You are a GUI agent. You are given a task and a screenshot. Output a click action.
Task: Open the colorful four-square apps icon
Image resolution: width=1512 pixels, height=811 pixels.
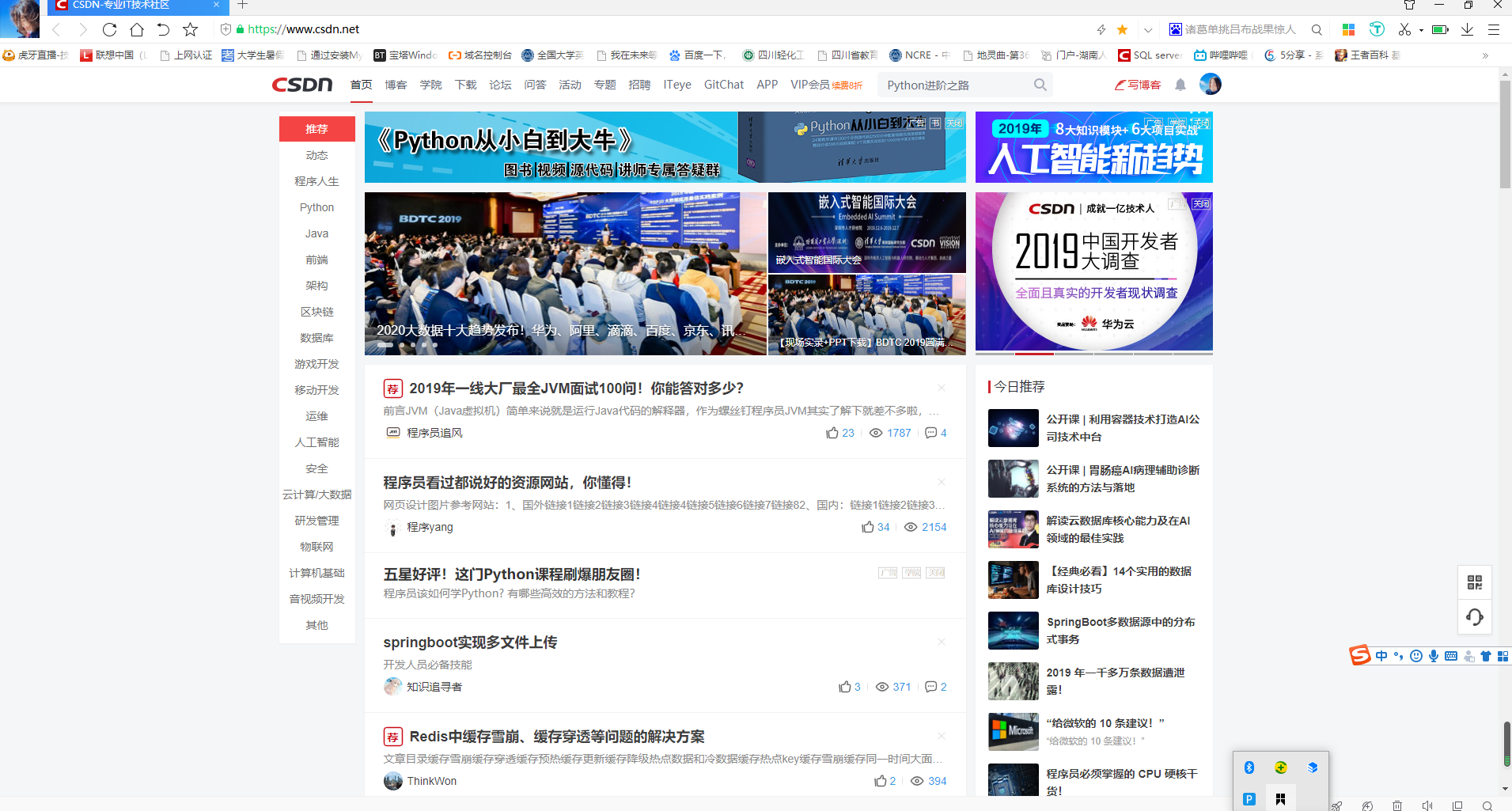[x=1349, y=29]
